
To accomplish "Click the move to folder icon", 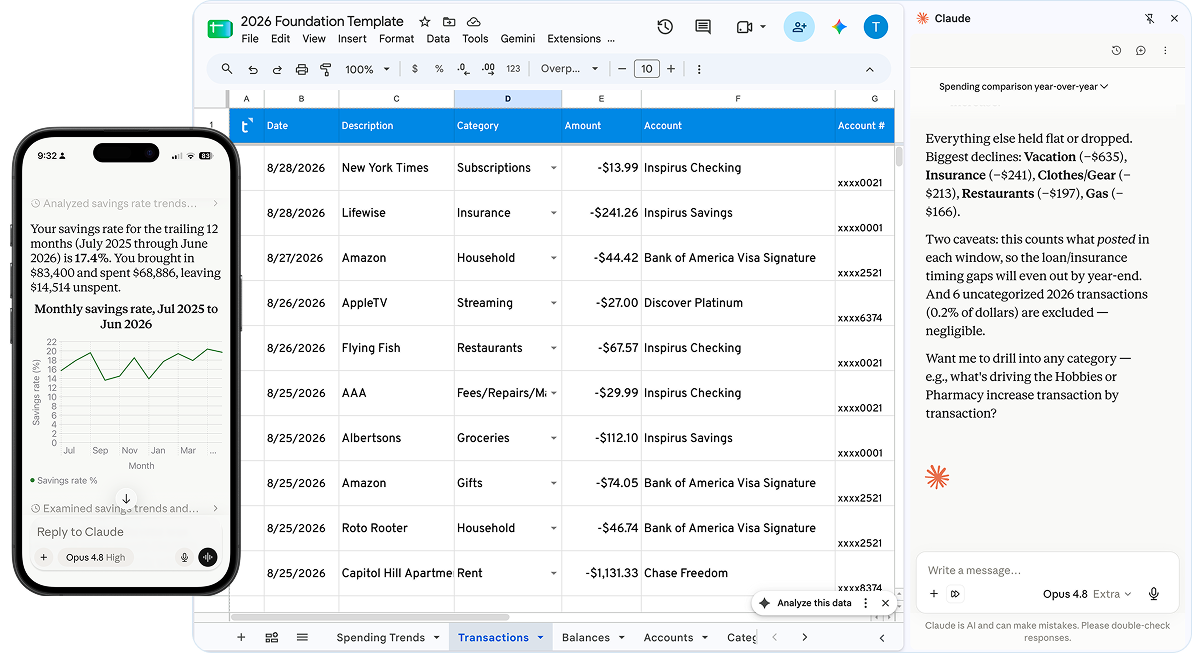I will pos(449,21).
